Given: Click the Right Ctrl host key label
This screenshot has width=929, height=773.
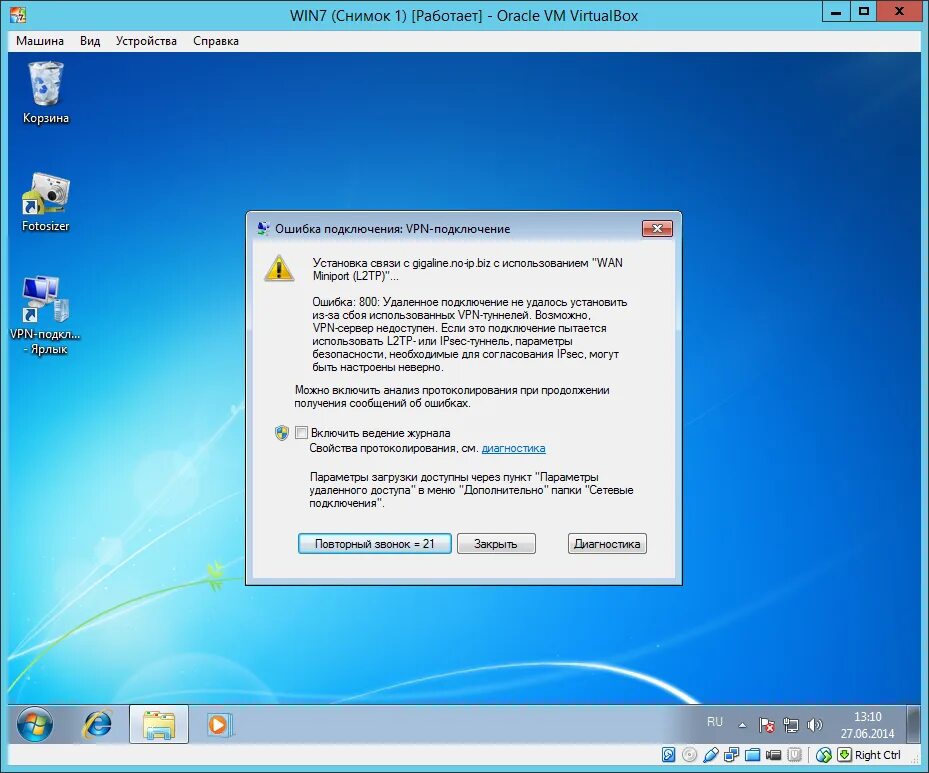Looking at the screenshot, I should pyautogui.click(x=877, y=755).
